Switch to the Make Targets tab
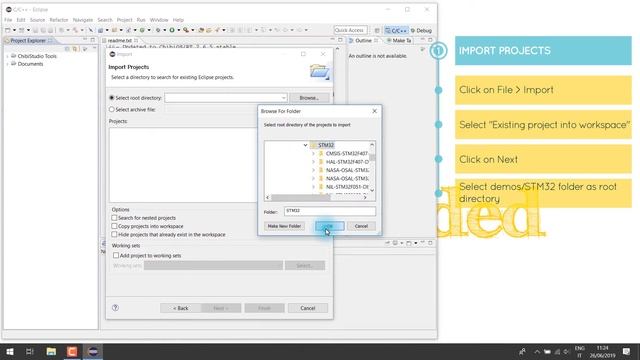640x360 pixels. 399,40
